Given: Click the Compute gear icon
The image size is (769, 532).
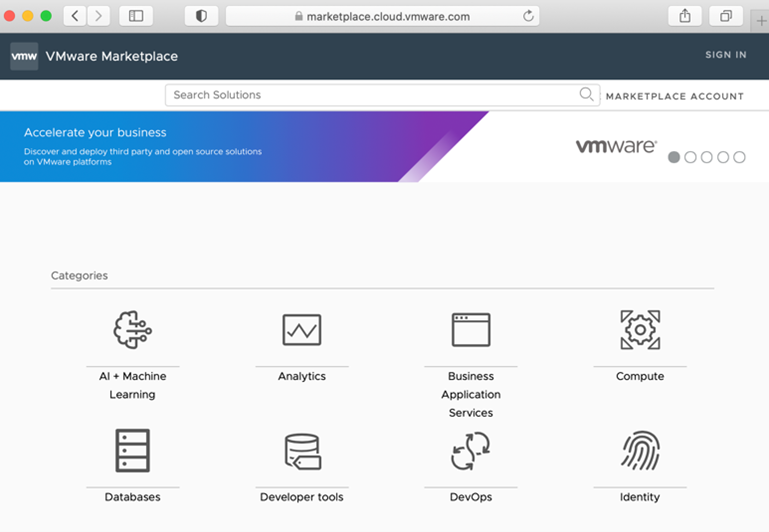Looking at the screenshot, I should [640, 329].
